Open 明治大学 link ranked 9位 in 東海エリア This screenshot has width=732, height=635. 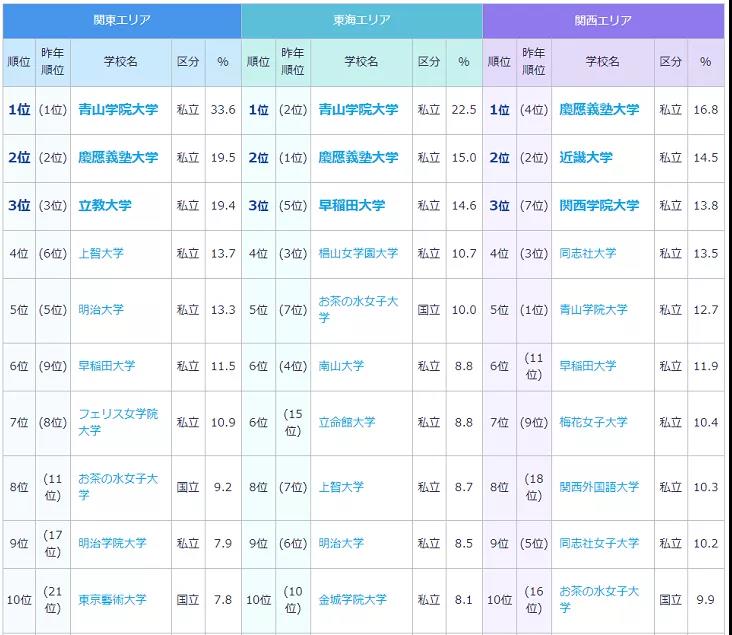341,543
